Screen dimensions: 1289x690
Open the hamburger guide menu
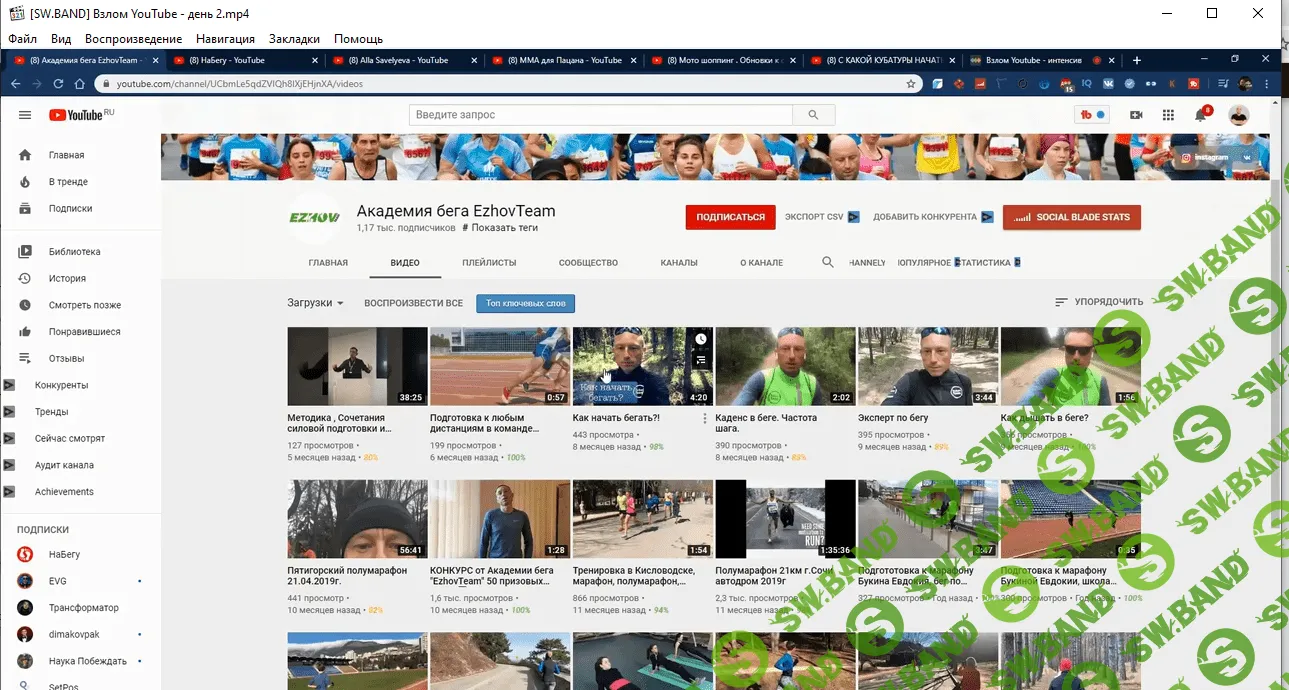25,115
